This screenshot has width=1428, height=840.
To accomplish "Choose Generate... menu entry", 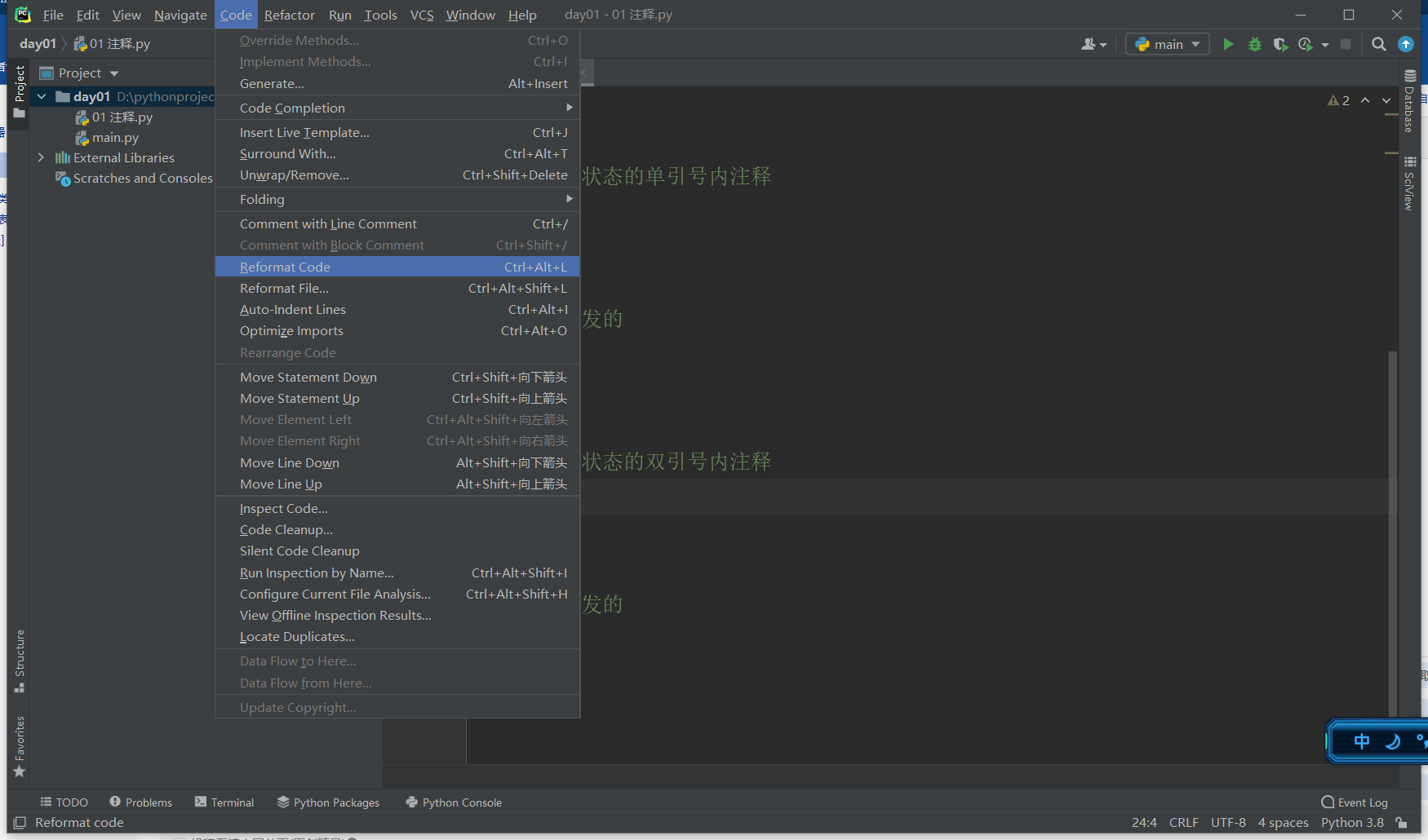I will coord(397,83).
